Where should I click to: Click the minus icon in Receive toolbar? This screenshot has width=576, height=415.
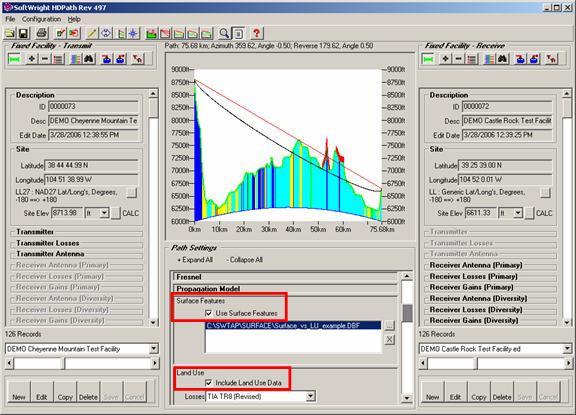pyautogui.click(x=458, y=59)
